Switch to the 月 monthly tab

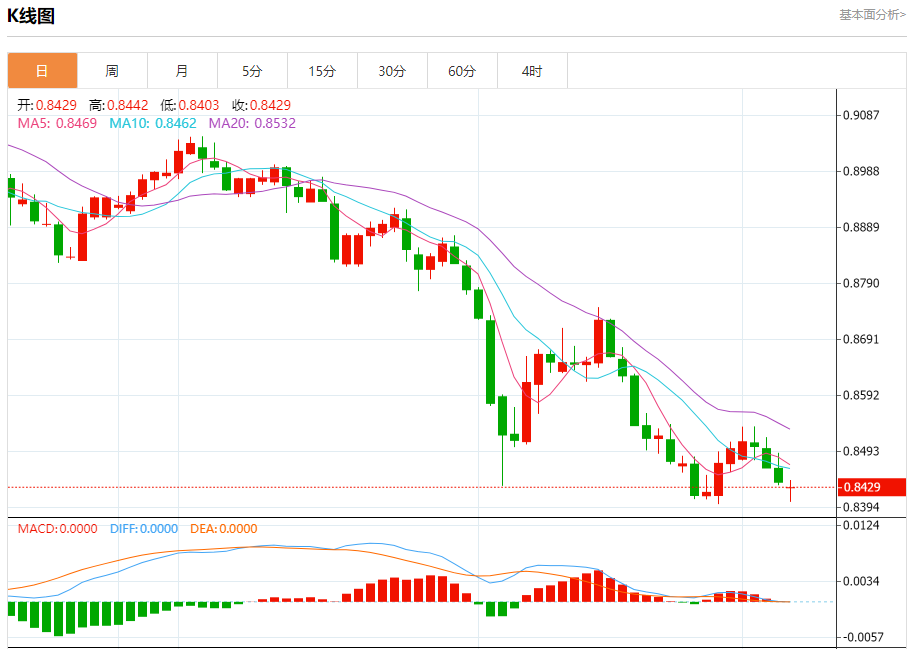click(182, 71)
